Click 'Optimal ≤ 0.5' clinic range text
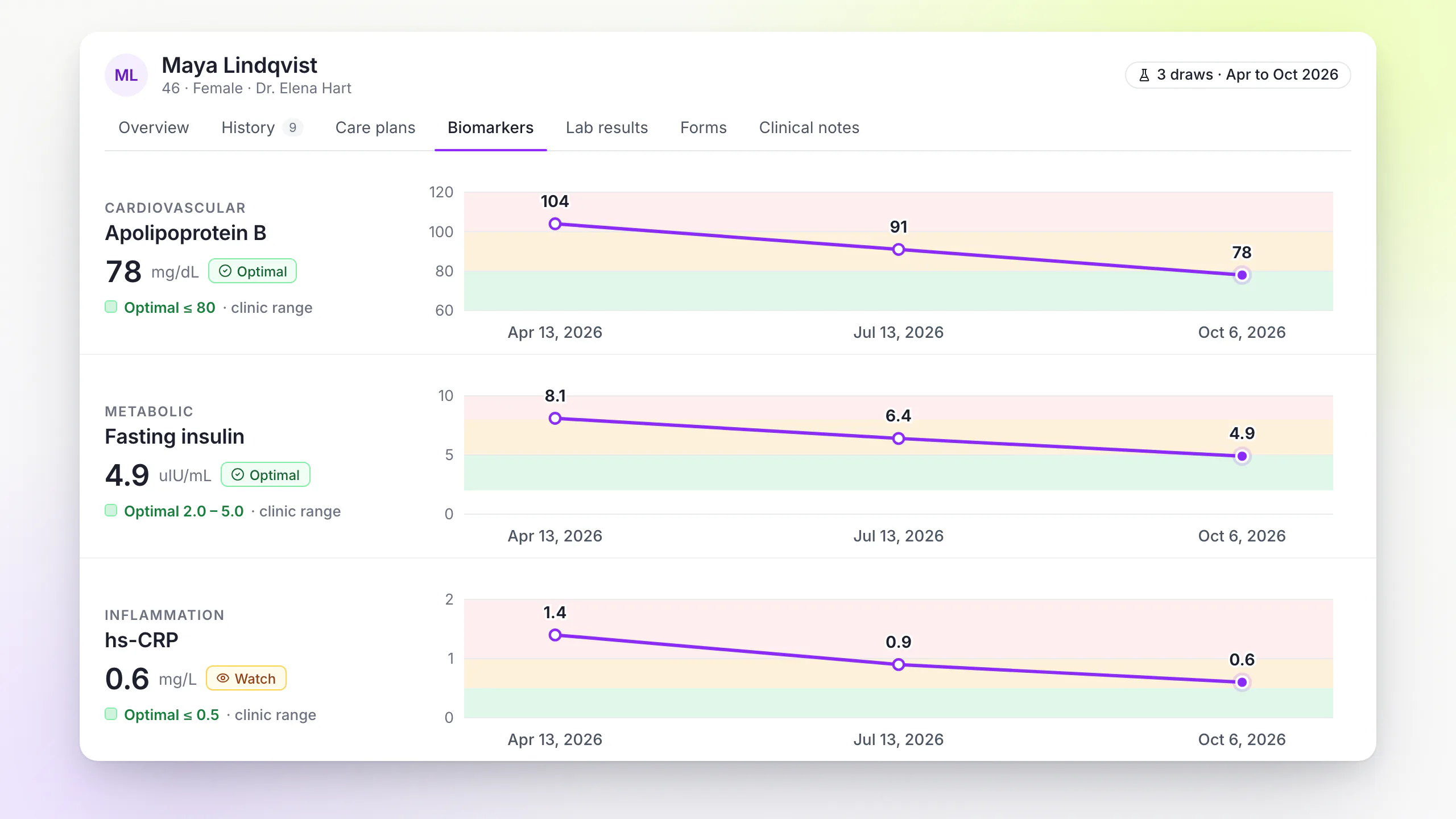 tap(171, 715)
